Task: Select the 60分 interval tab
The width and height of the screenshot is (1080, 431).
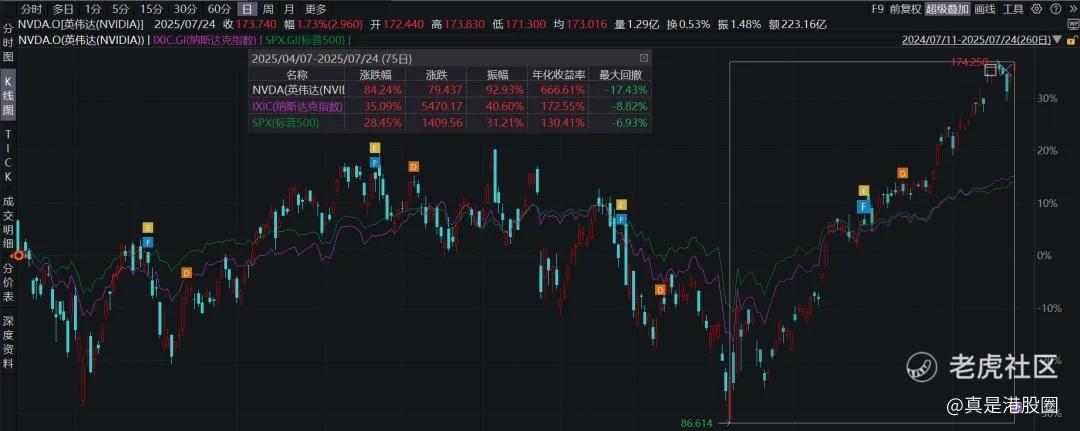Action: click(218, 9)
